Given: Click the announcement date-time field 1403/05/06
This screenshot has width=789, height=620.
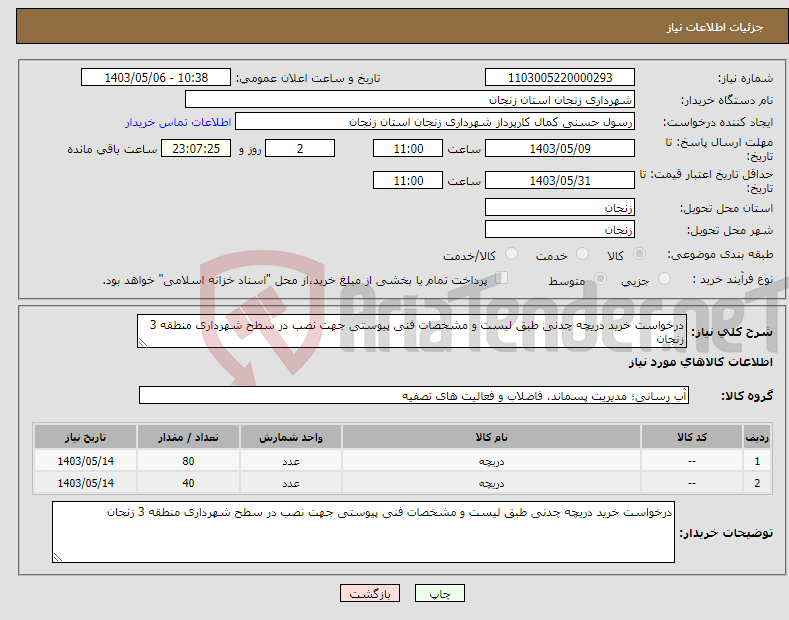Looking at the screenshot, I should [x=155, y=78].
